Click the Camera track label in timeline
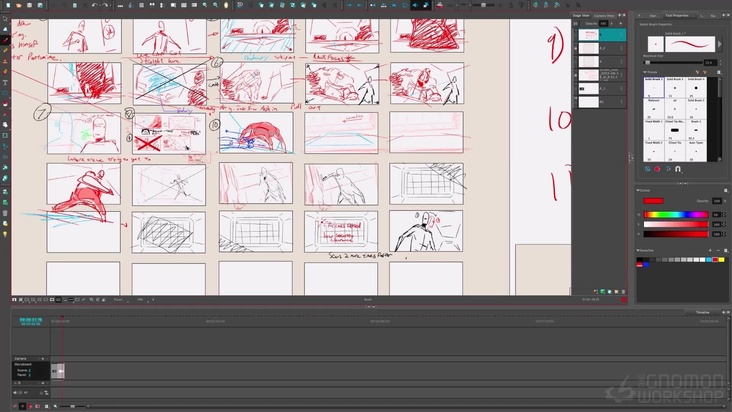Screen dimensions: 732x412 pos(21,358)
